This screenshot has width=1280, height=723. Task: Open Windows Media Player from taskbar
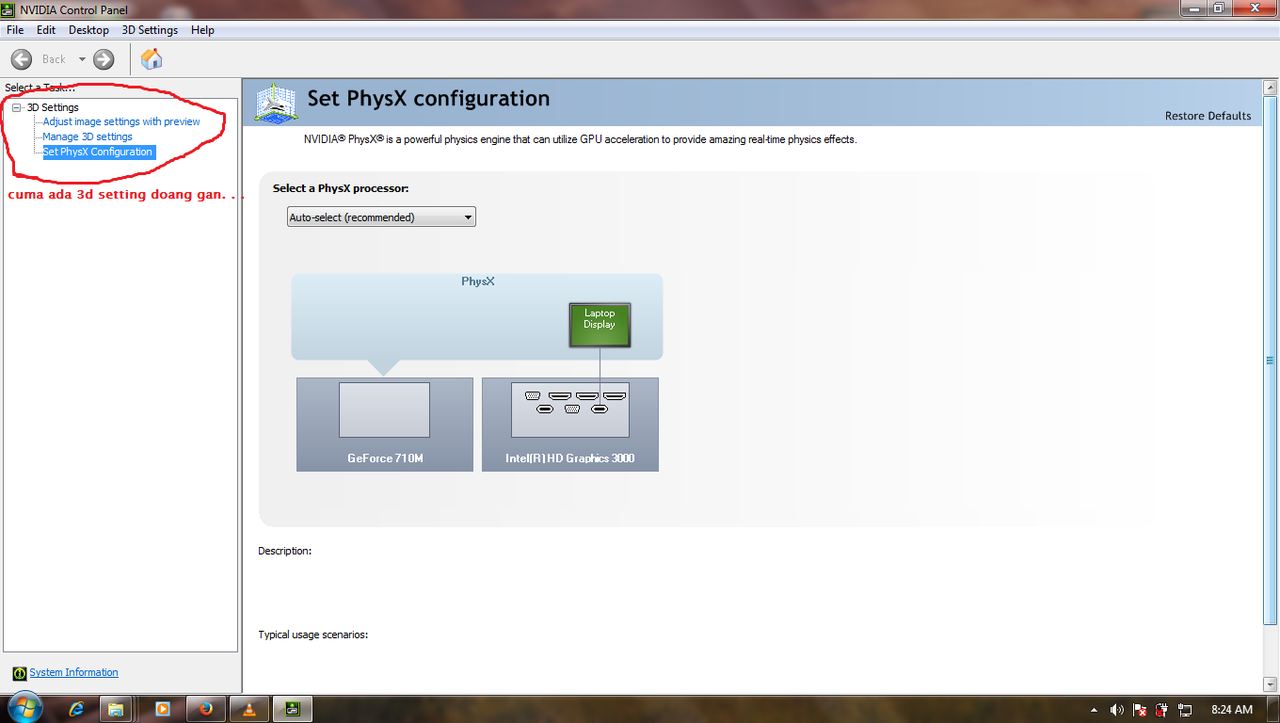point(163,709)
